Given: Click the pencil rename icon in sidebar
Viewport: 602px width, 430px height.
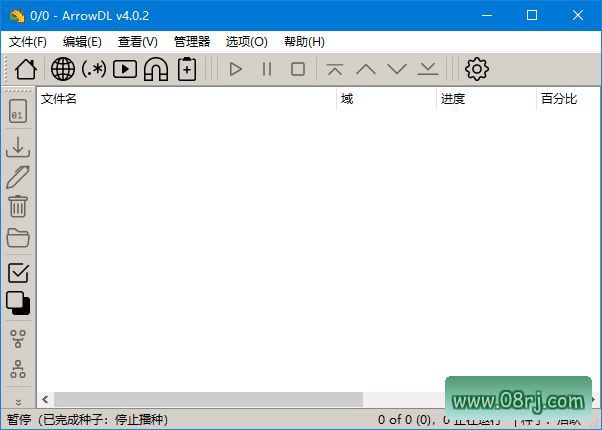Looking at the screenshot, I should (x=18, y=177).
